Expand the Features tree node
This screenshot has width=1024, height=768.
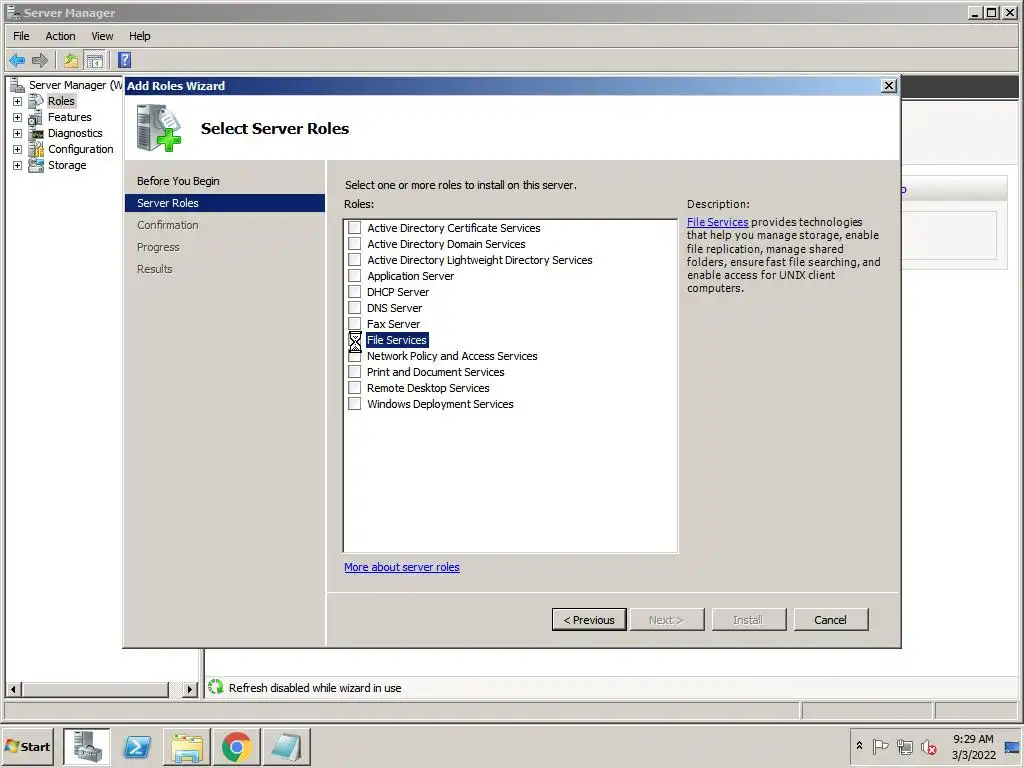coord(18,118)
